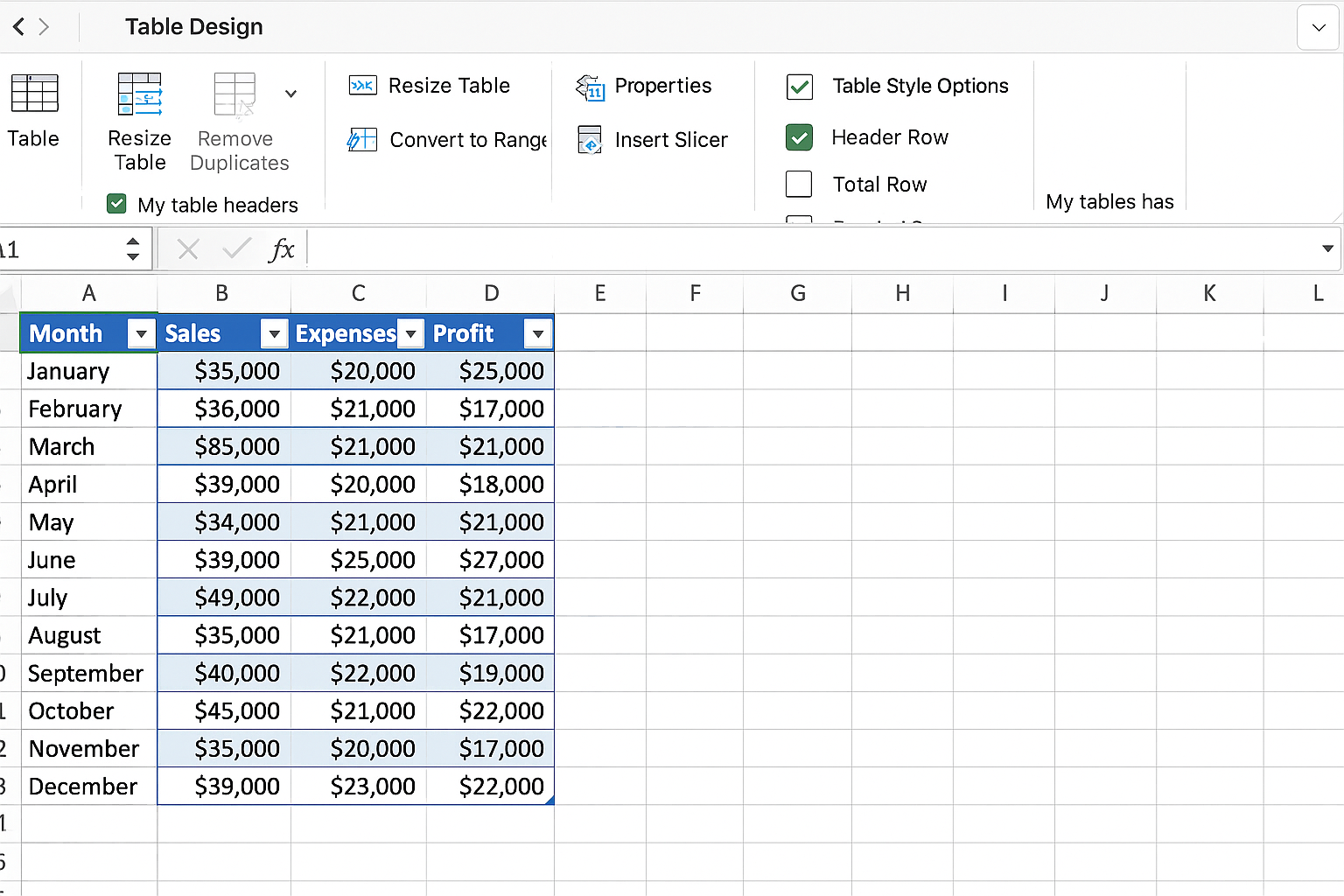Select October's $45,000 sales cell
The image size is (1344, 896).
(x=224, y=710)
